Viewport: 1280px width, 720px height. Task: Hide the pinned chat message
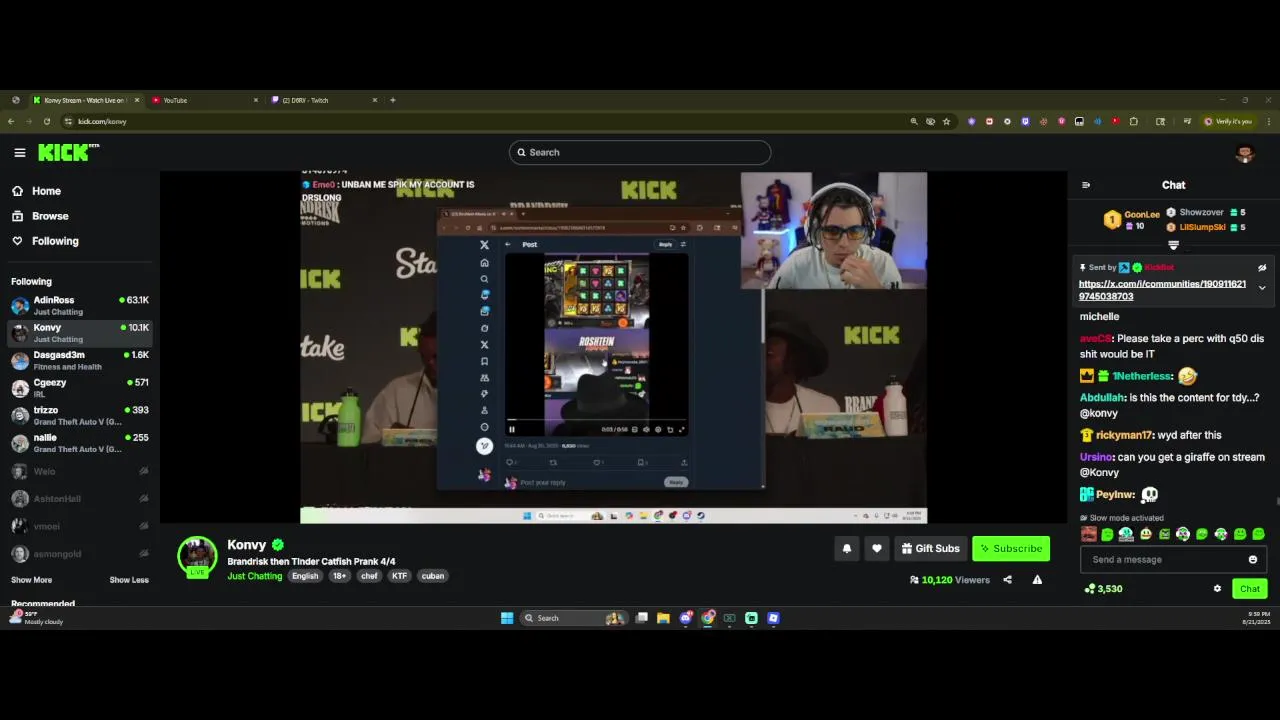pyautogui.click(x=1262, y=268)
